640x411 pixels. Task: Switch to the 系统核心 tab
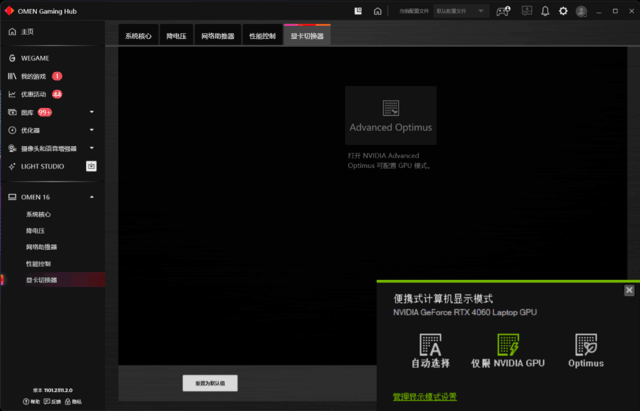pos(138,36)
